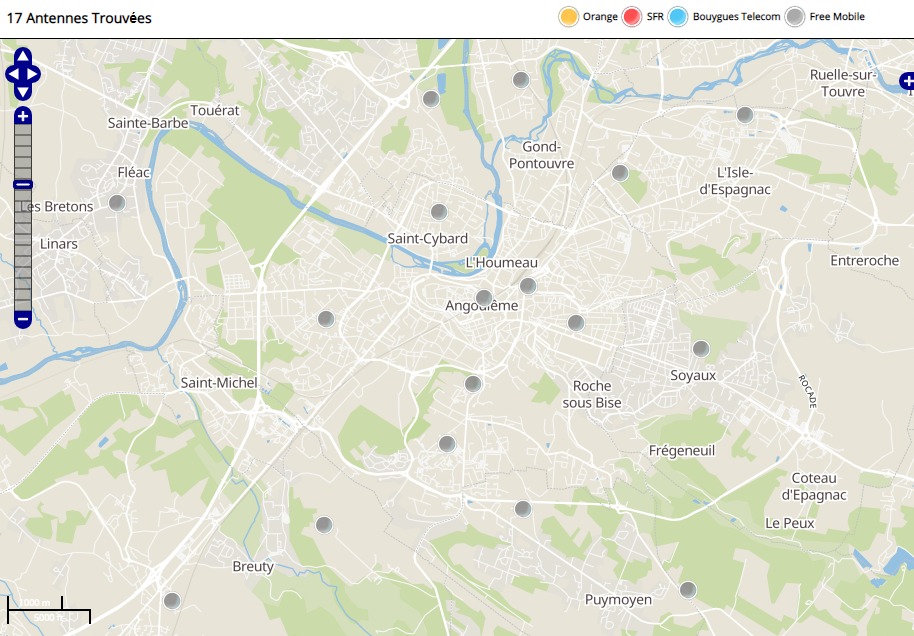
Task: Click the zoom slider handle
Action: click(23, 184)
